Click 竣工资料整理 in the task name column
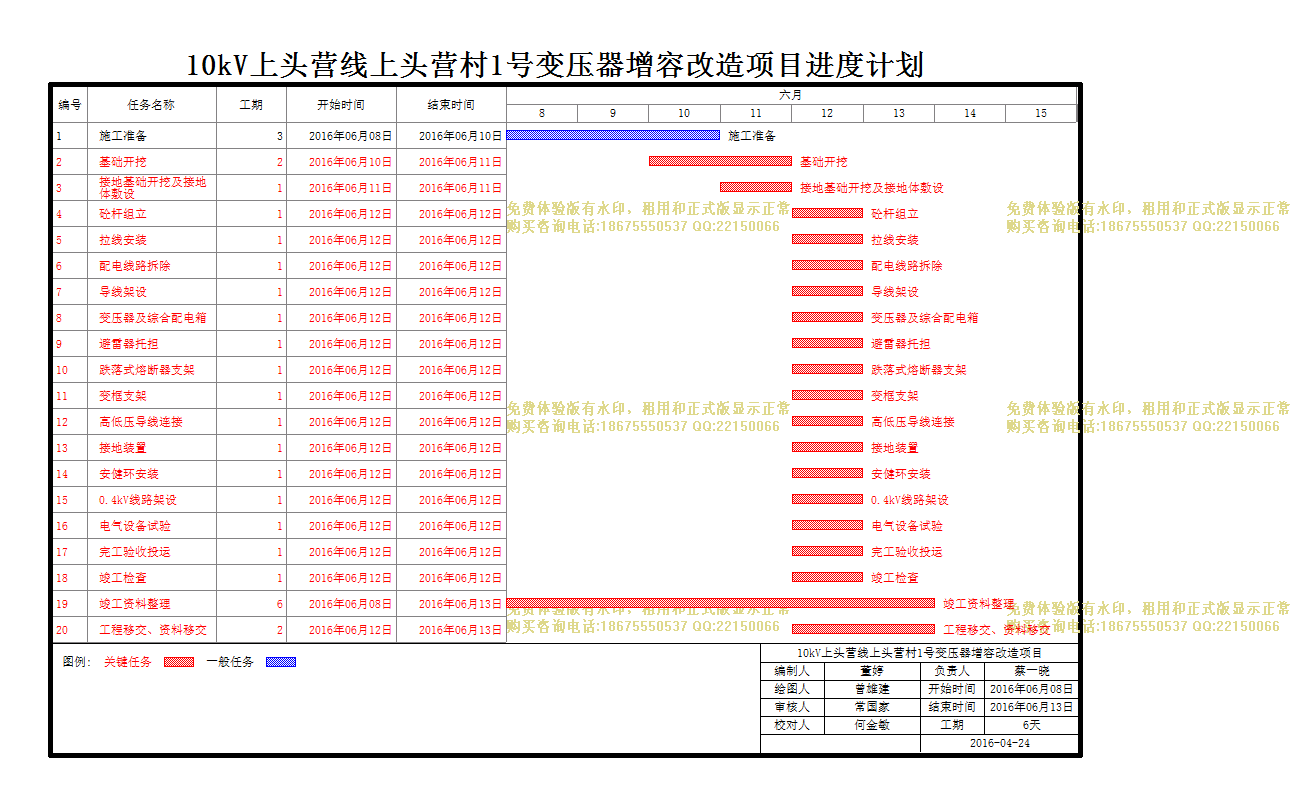The image size is (1290, 804). tap(135, 604)
